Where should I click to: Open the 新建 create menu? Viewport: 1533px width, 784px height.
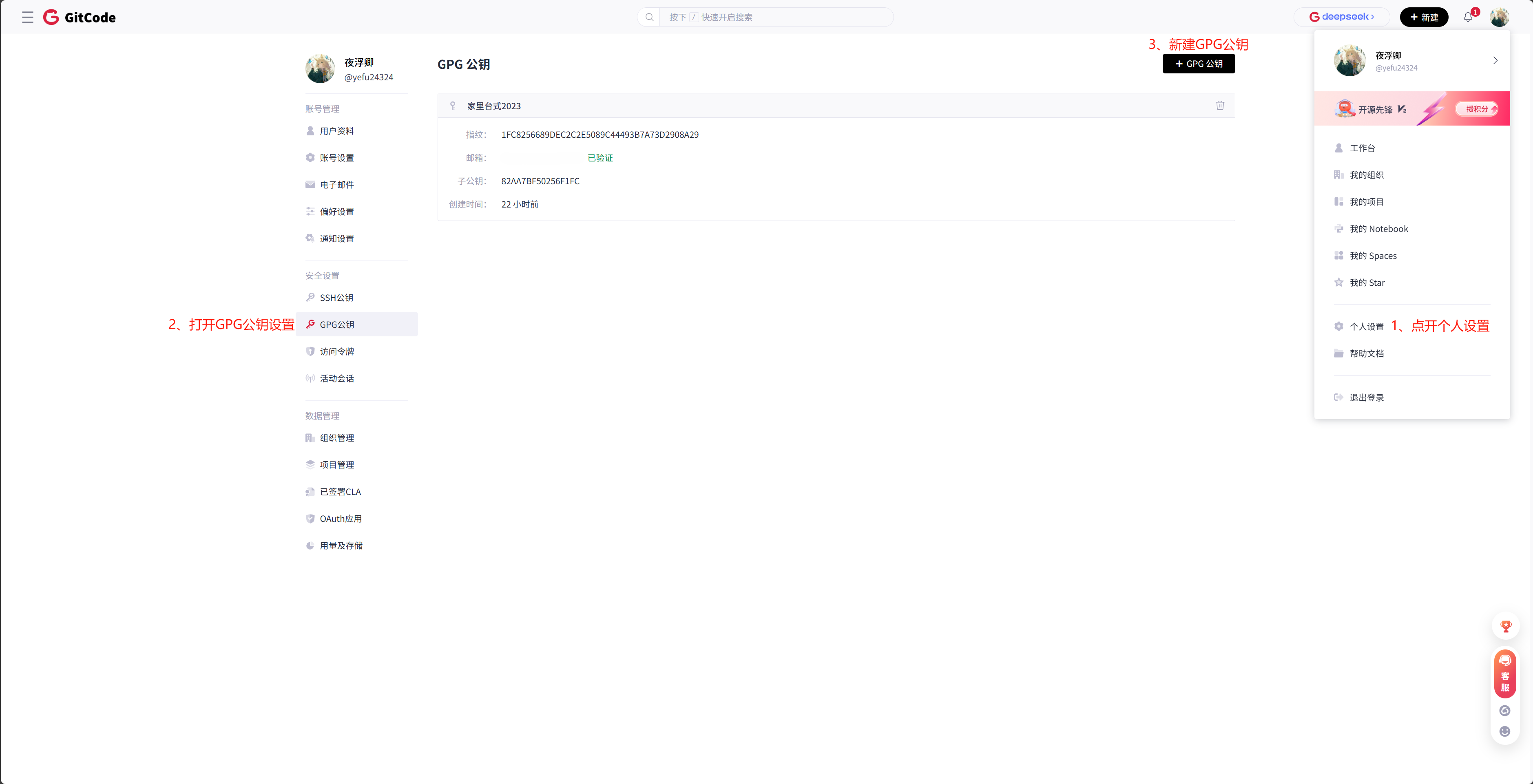[x=1423, y=17]
